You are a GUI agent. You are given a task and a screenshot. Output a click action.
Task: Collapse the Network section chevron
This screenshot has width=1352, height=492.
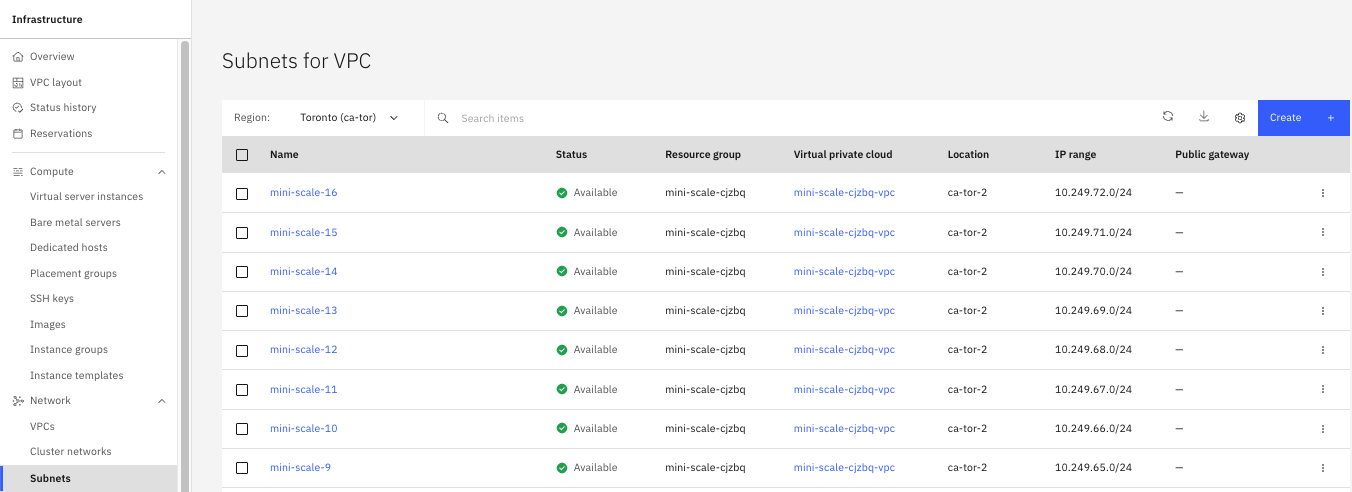click(162, 401)
